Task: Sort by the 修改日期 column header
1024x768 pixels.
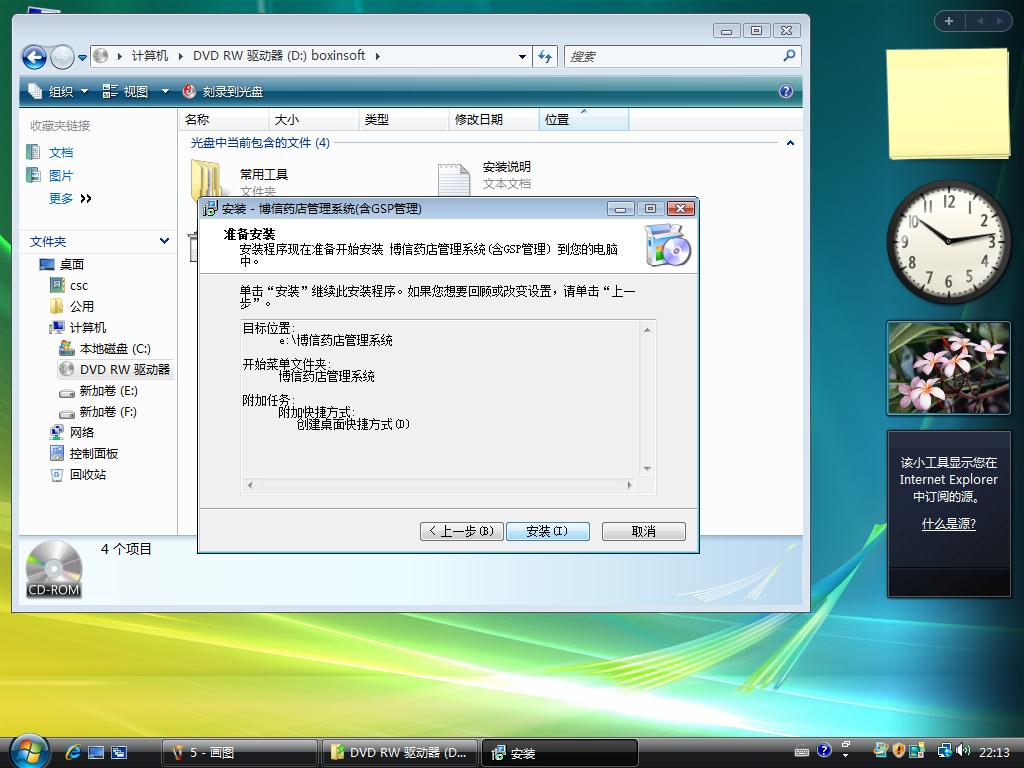Action: point(479,119)
